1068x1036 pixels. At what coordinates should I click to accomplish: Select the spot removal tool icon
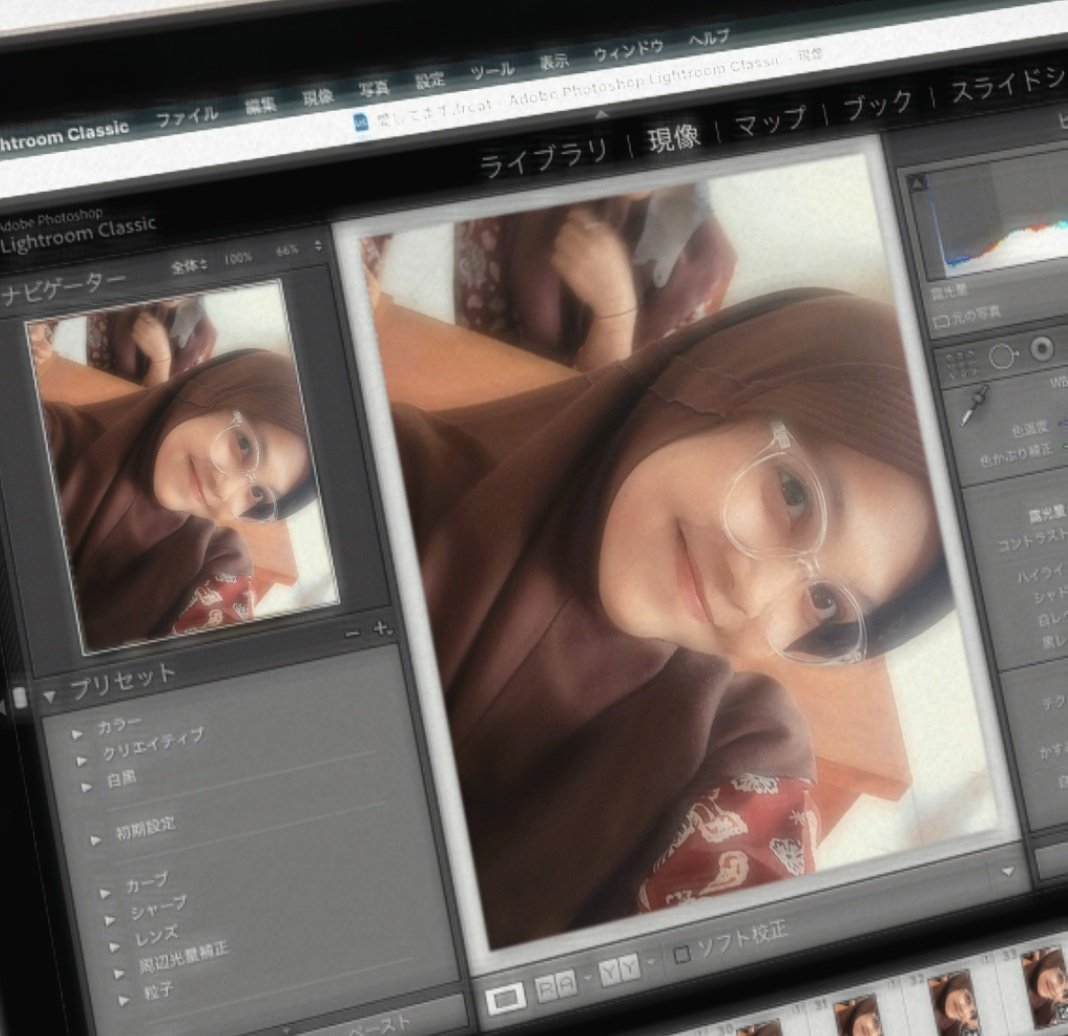[x=1004, y=356]
